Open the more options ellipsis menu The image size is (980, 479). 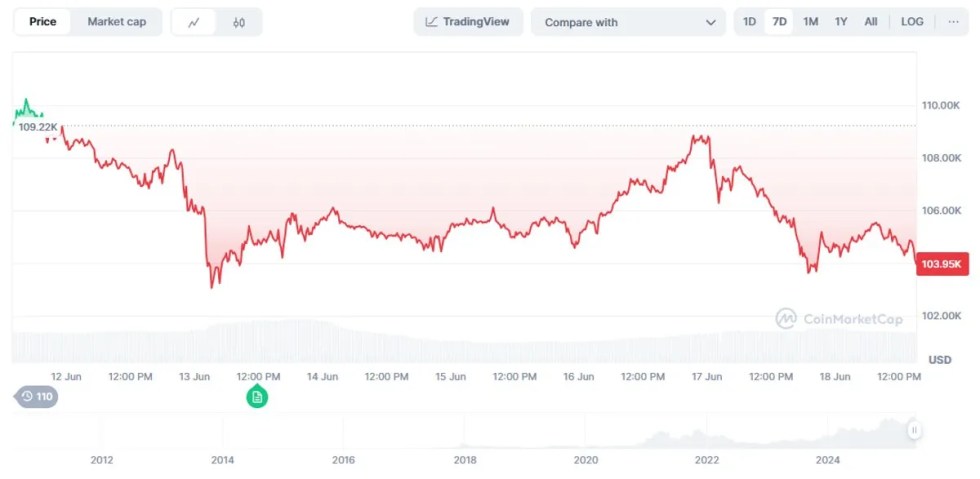coord(953,22)
